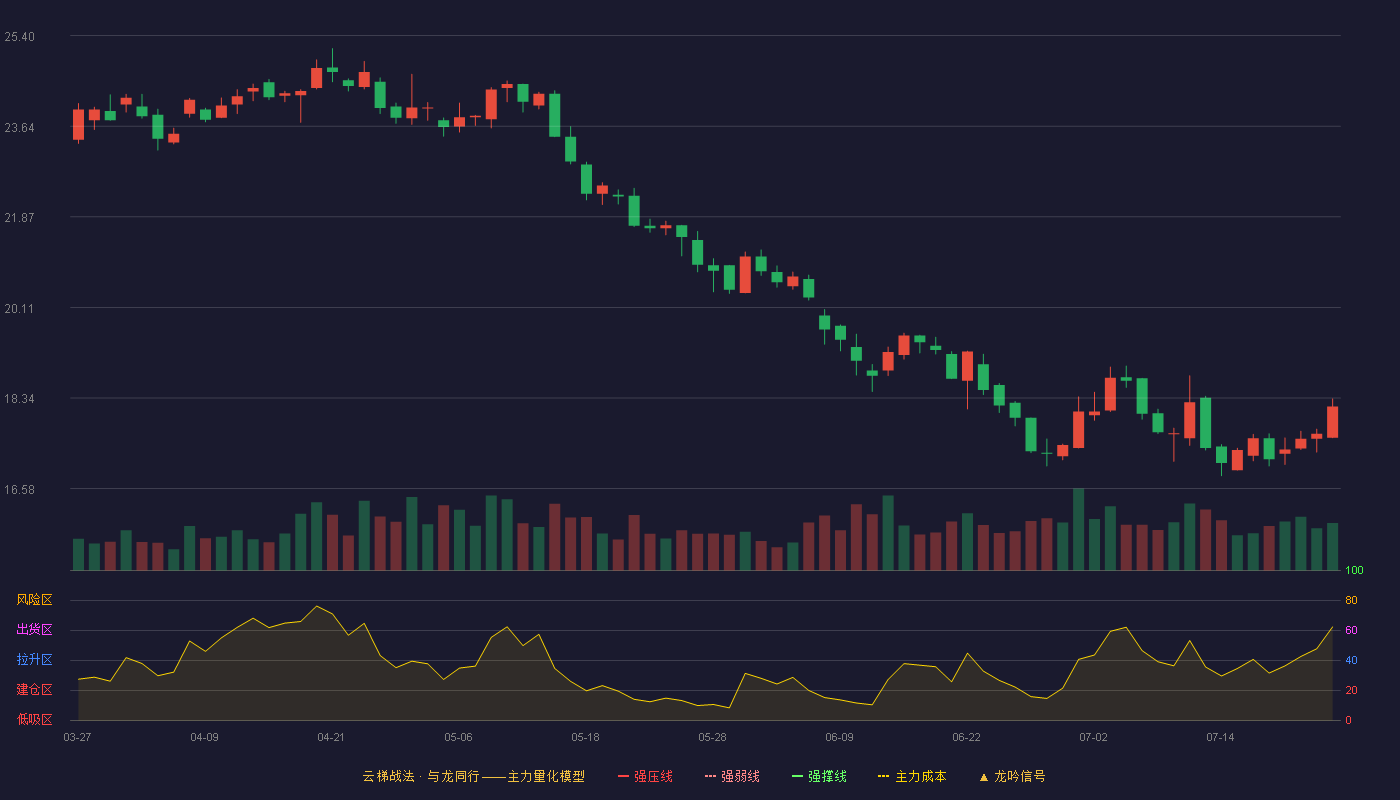Click the green 100 indicator scale label

(x=1354, y=571)
